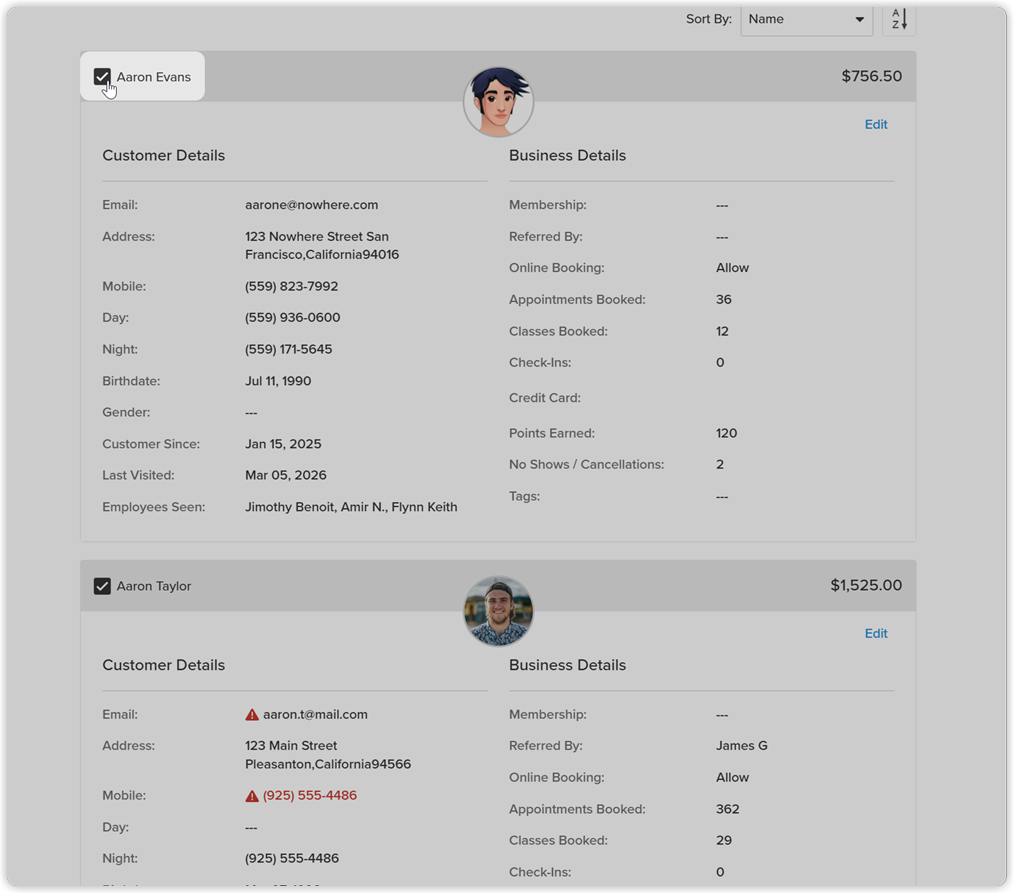This screenshot has width=1015, height=894.
Task: Open Aaron Taylor profile photo
Action: coord(498,611)
